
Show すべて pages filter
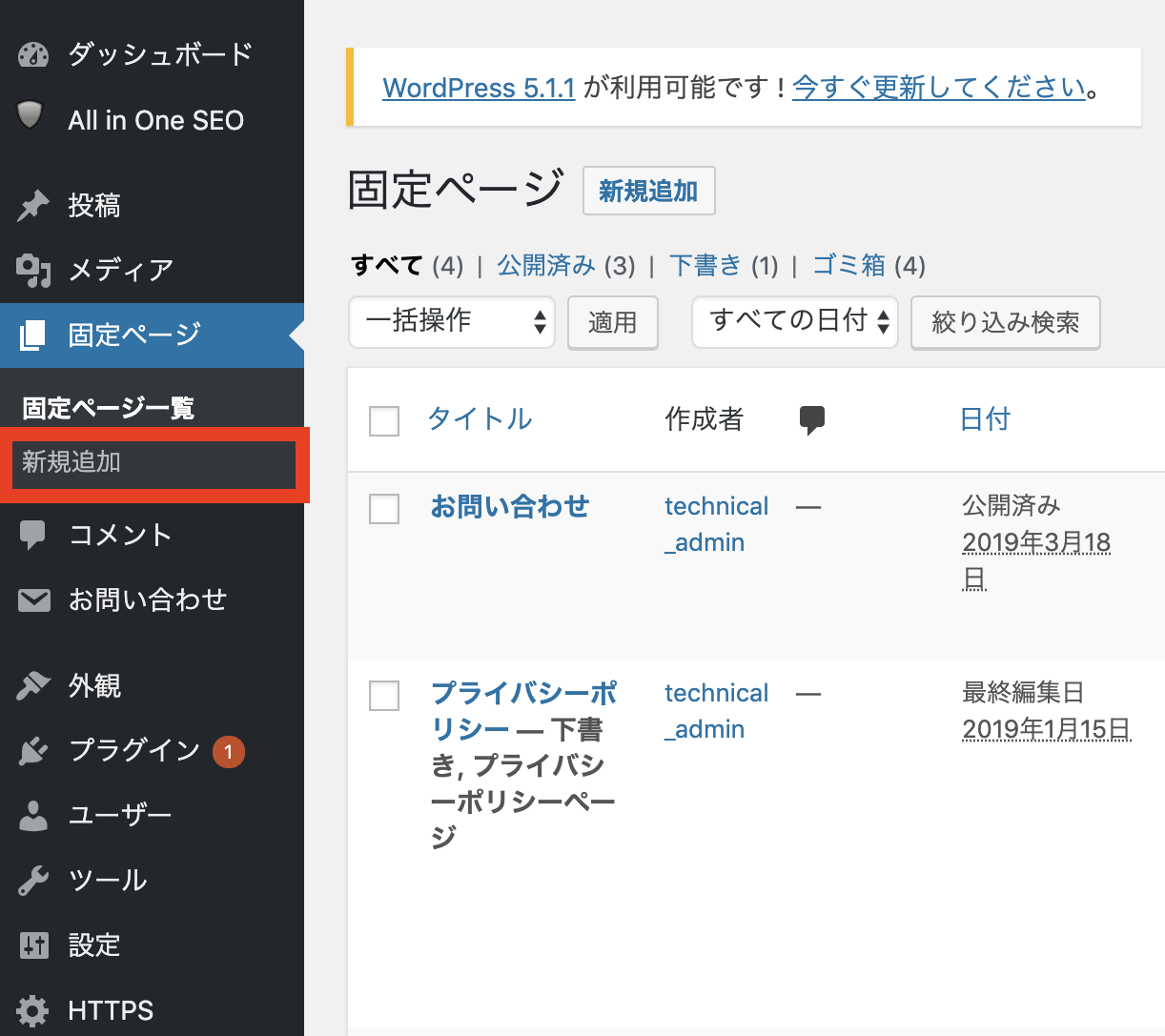click(x=386, y=266)
